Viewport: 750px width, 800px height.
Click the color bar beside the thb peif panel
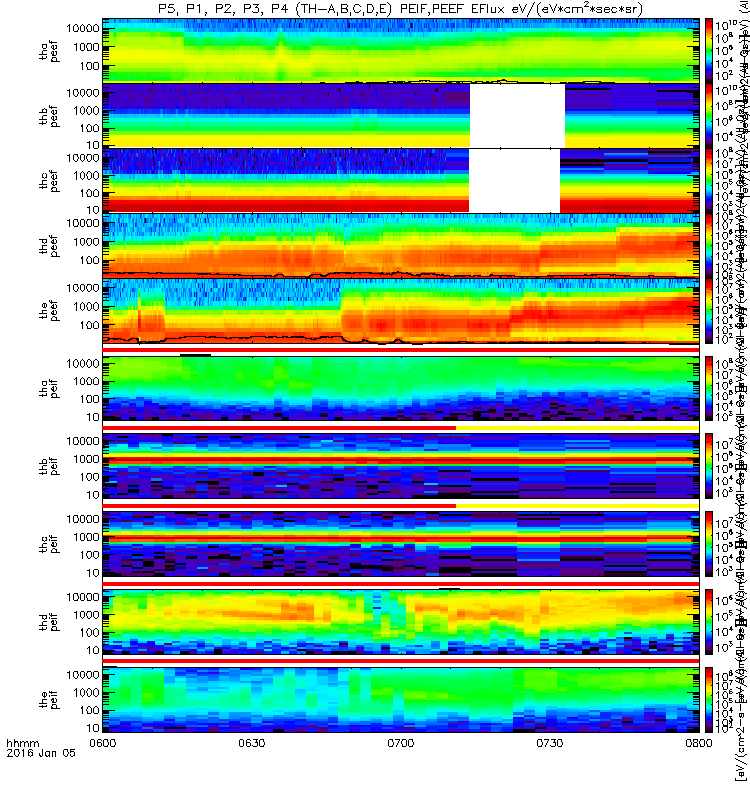pyautogui.click(x=709, y=466)
